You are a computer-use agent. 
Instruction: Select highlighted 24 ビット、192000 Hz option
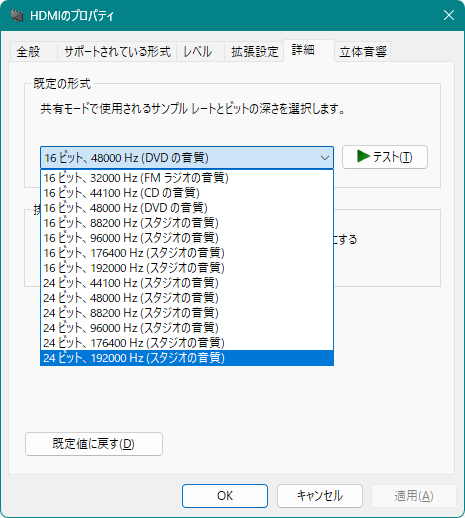pos(187,358)
